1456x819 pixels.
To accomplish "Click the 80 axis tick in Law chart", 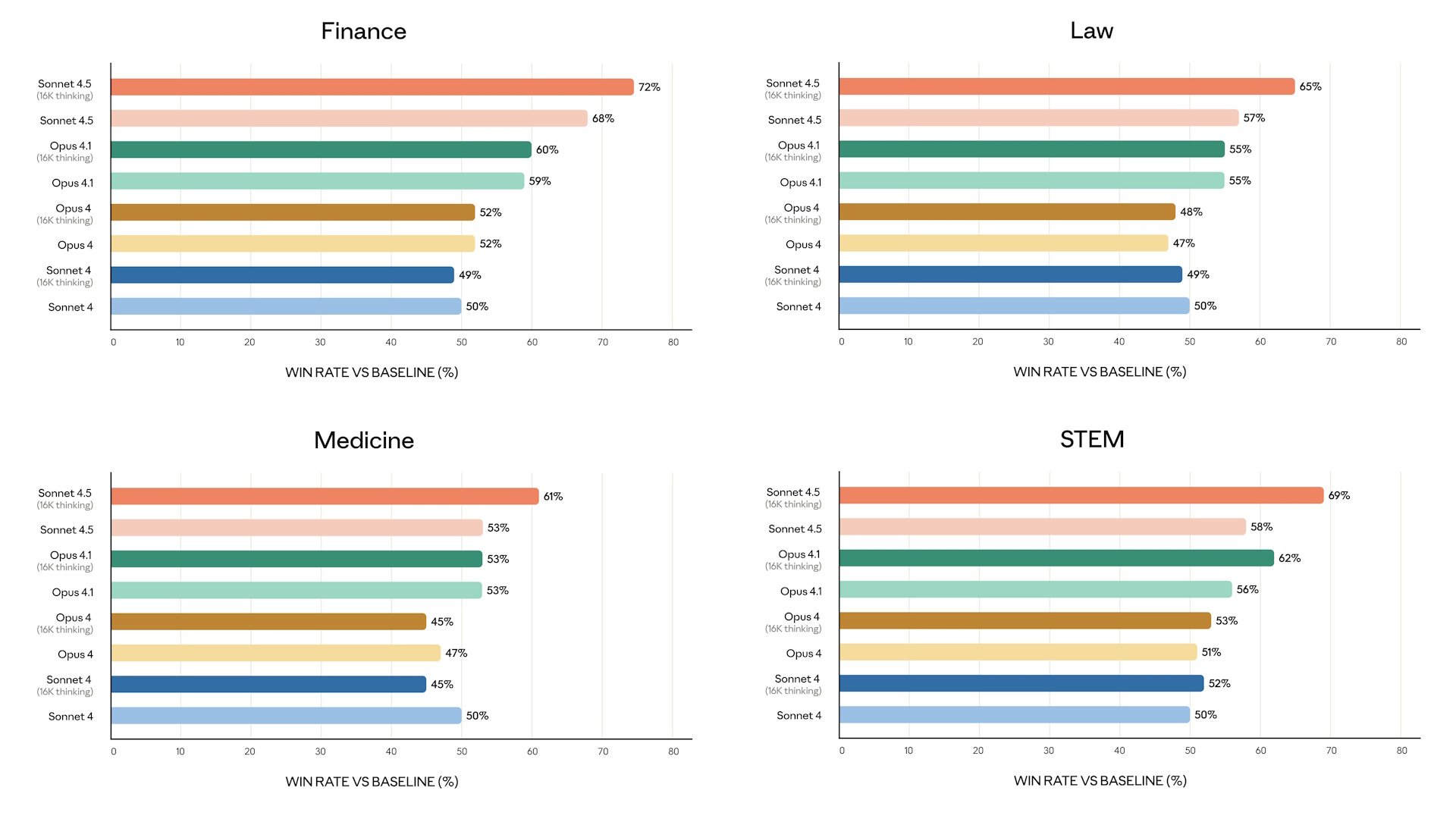I will pos(1401,342).
